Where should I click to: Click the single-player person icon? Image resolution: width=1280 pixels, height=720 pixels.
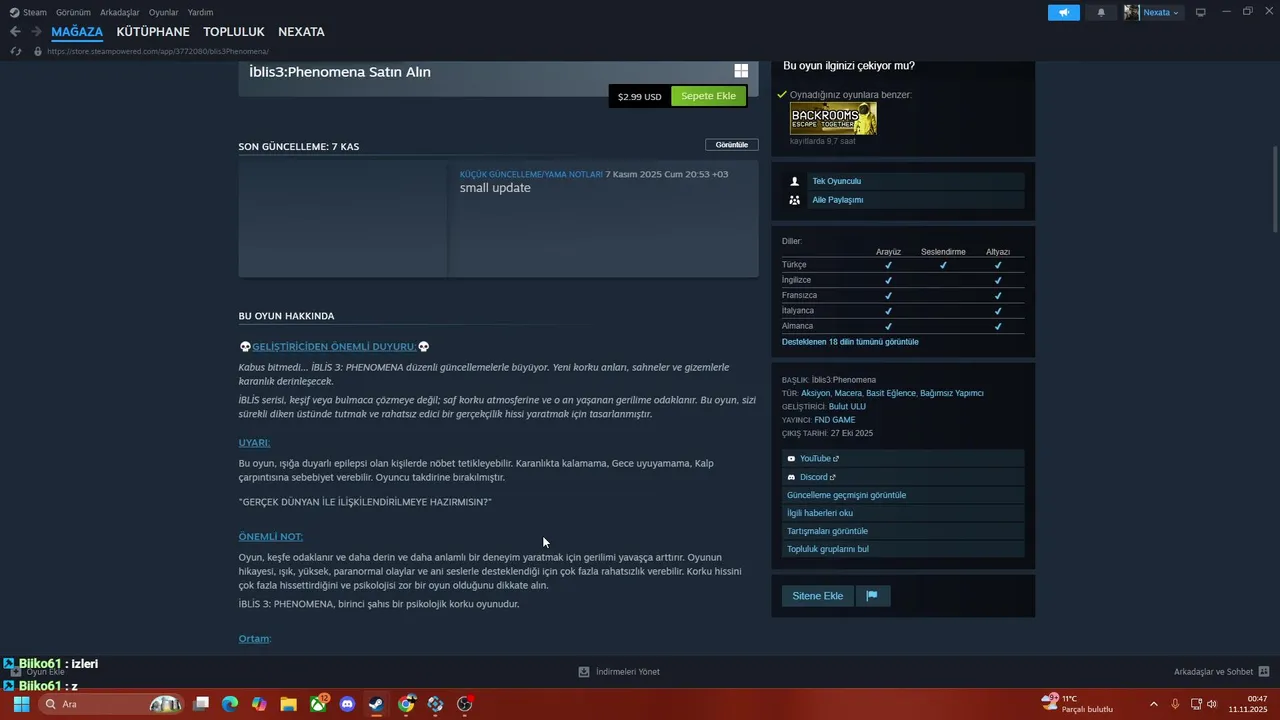(x=795, y=181)
